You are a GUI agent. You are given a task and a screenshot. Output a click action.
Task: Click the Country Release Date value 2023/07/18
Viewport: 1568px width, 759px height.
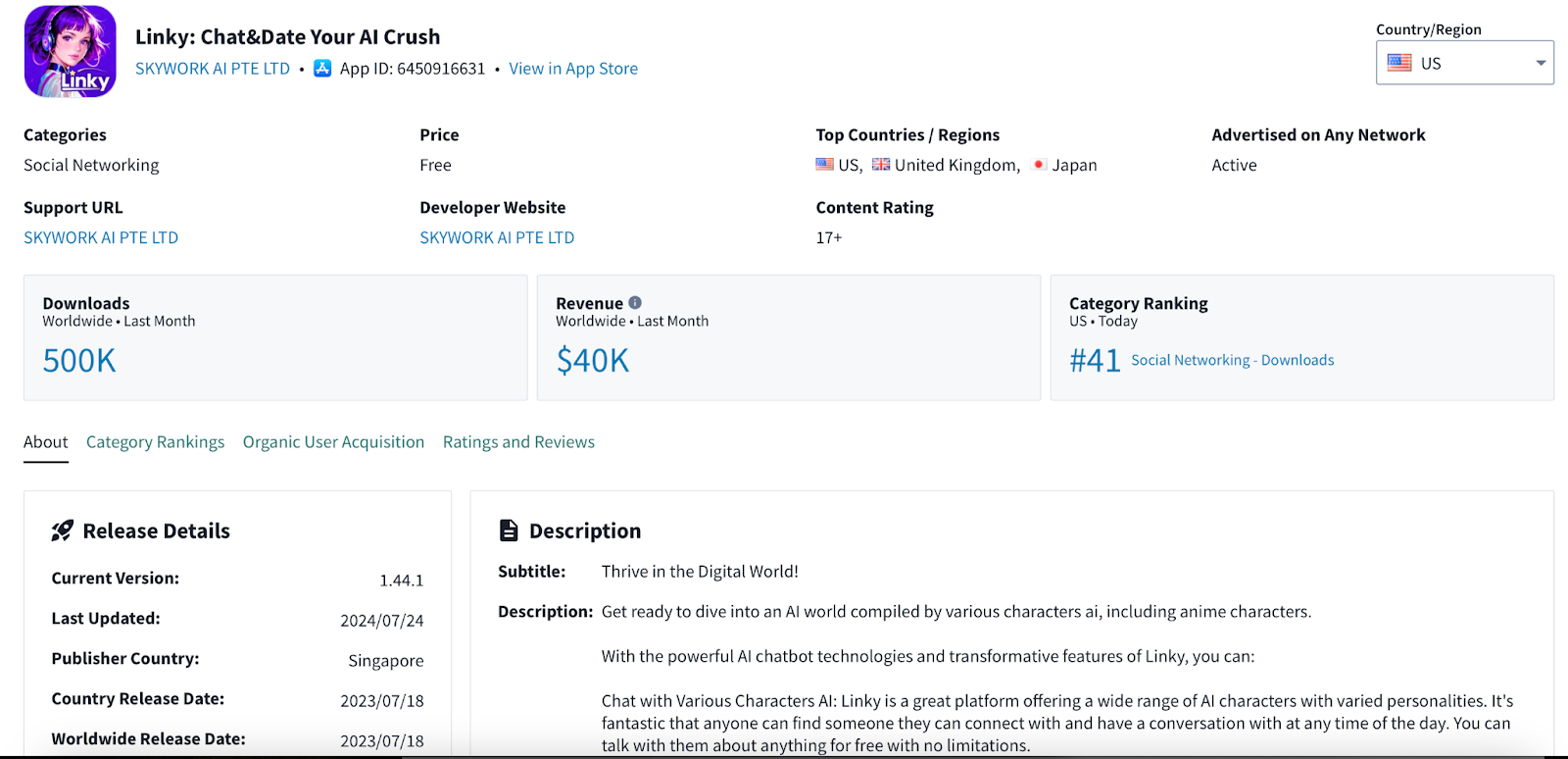click(382, 701)
